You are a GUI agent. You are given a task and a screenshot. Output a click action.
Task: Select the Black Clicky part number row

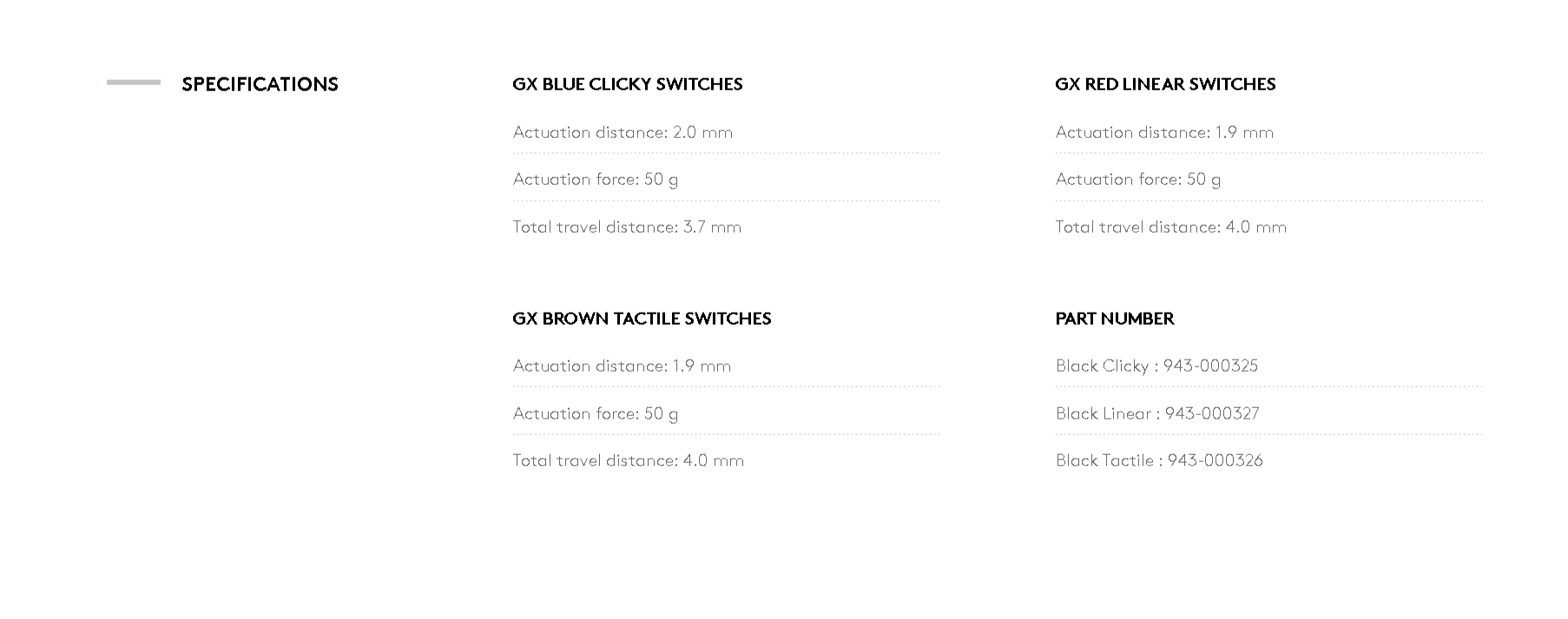(x=1156, y=366)
